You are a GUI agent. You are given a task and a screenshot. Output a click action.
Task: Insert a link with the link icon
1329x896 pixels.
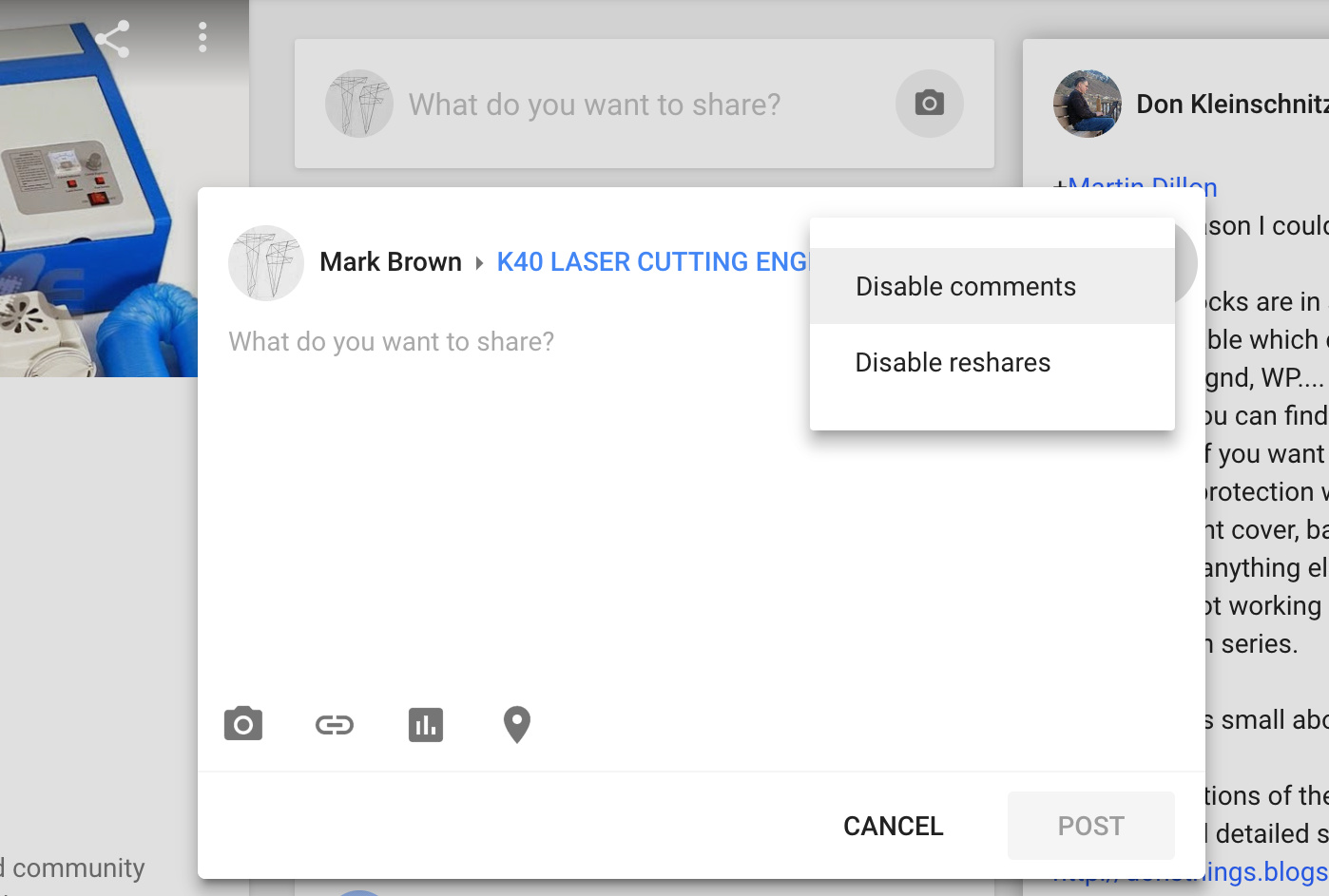[x=335, y=725]
